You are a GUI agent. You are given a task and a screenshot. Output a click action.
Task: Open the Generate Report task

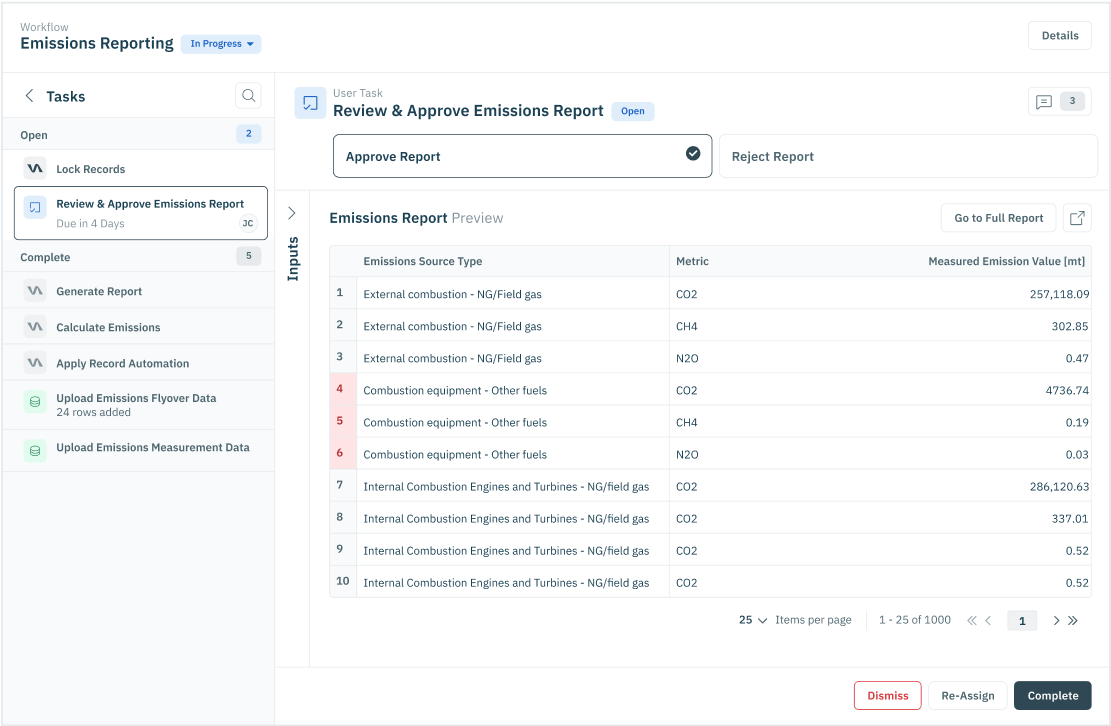tap(139, 291)
